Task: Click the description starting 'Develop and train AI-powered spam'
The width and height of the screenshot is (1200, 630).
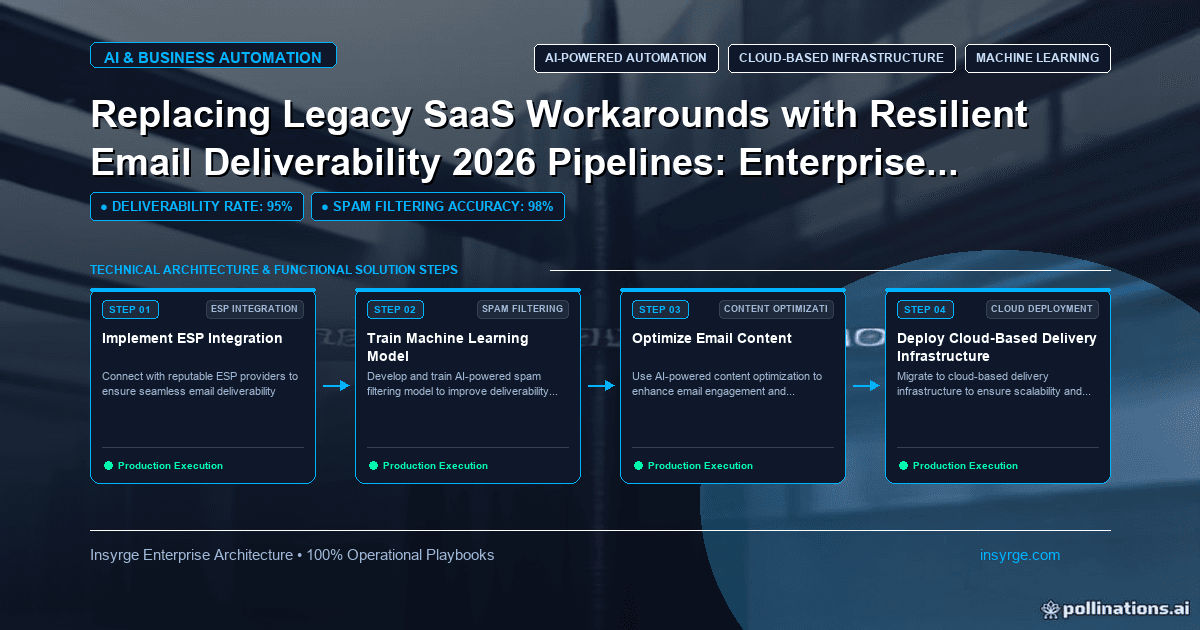Action: [462, 384]
